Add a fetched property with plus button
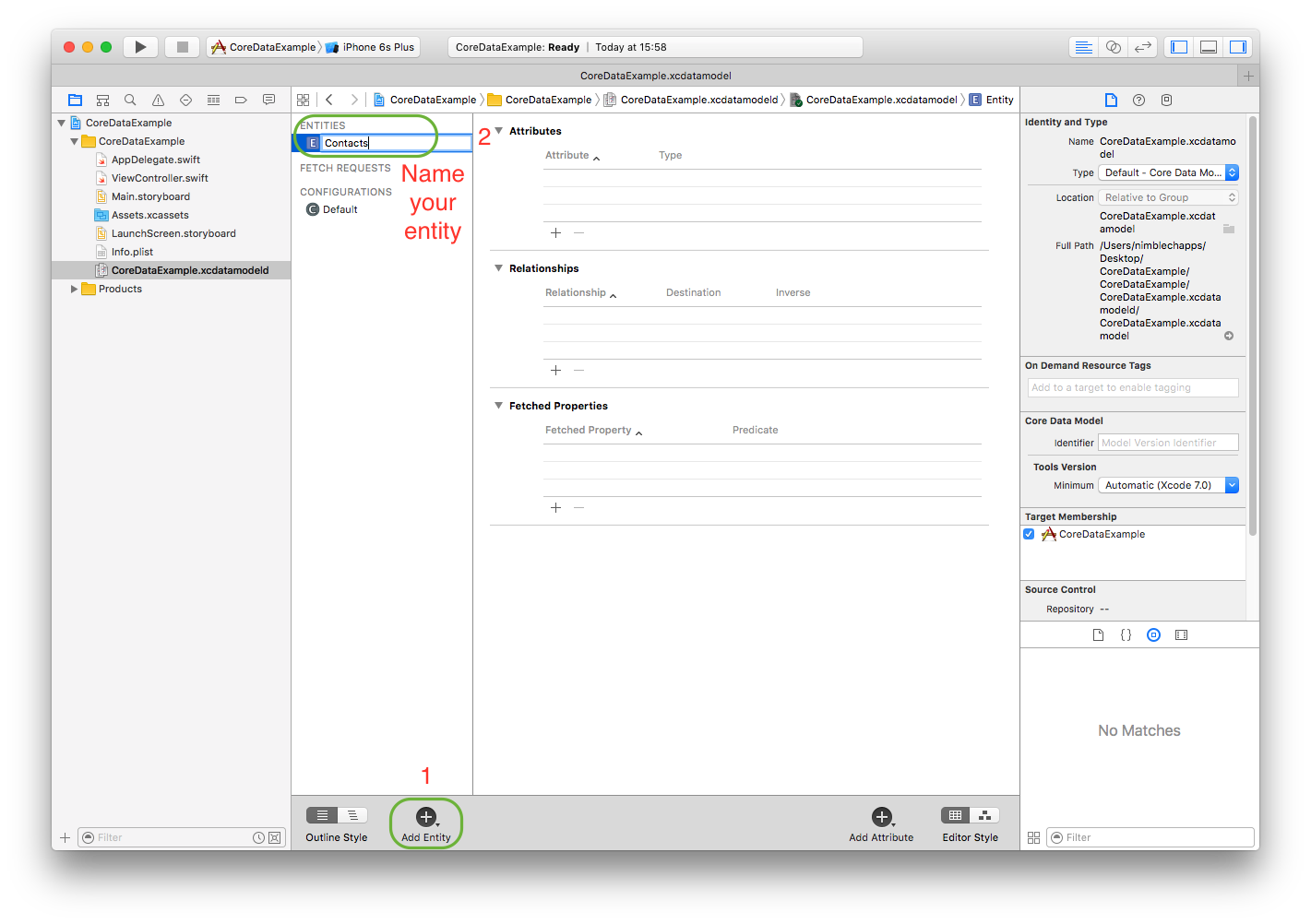 (555, 508)
